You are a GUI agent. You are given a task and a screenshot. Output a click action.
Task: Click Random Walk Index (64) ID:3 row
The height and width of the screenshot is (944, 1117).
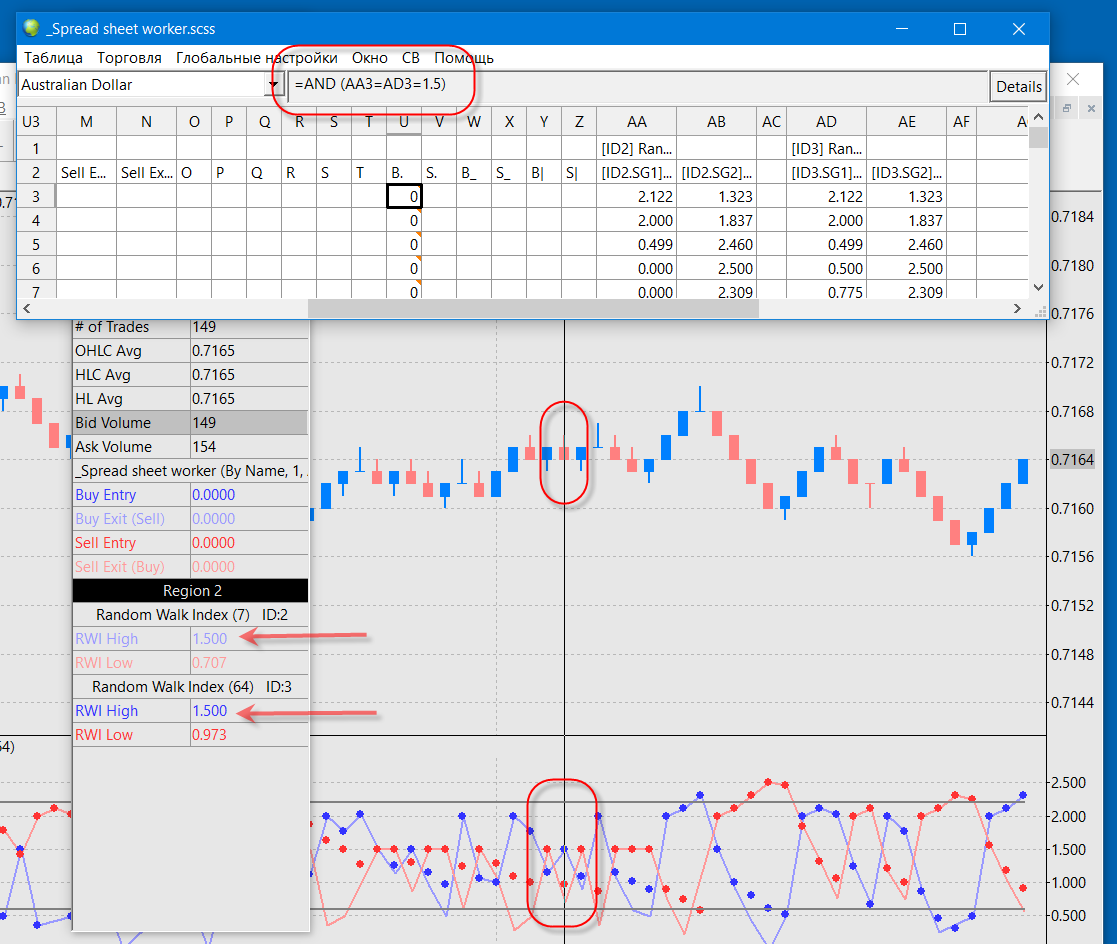pyautogui.click(x=190, y=687)
